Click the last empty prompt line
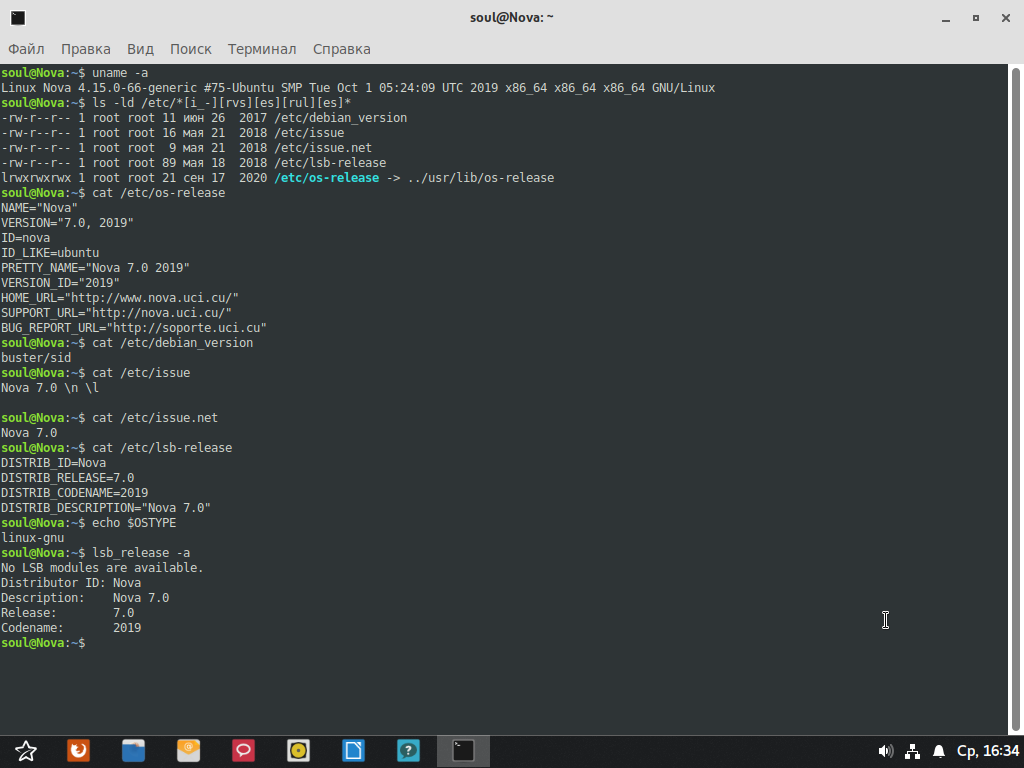Screen dimensions: 1024x768 point(43,643)
